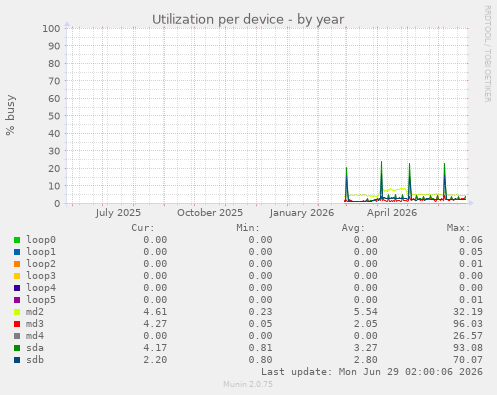
Task: Click the loop1 blue legend swatch
Action: click(17, 252)
